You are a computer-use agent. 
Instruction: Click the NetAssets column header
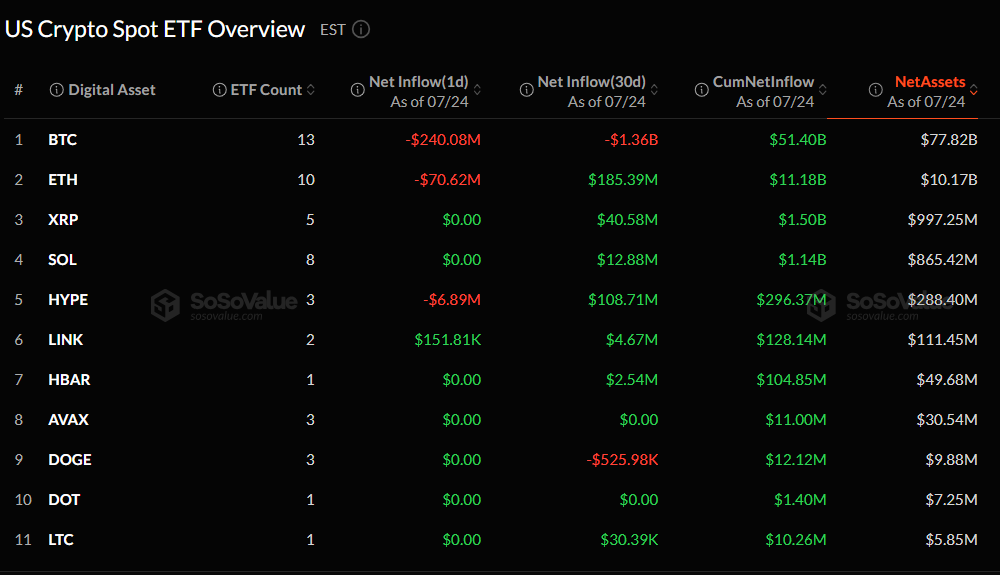coord(930,82)
